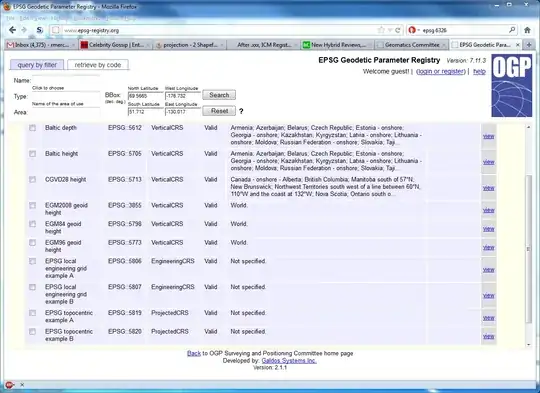The image size is (540, 393).
Task: Check the EGM84 geoid height row
Action: tap(32, 224)
